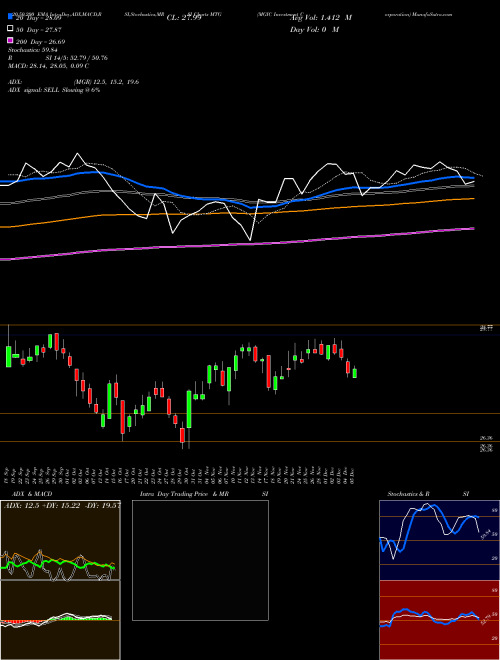The height and width of the screenshot is (660, 500).
Task: Click the 'ADX signal: SELL' text line
Action: pyautogui.click(x=54, y=90)
